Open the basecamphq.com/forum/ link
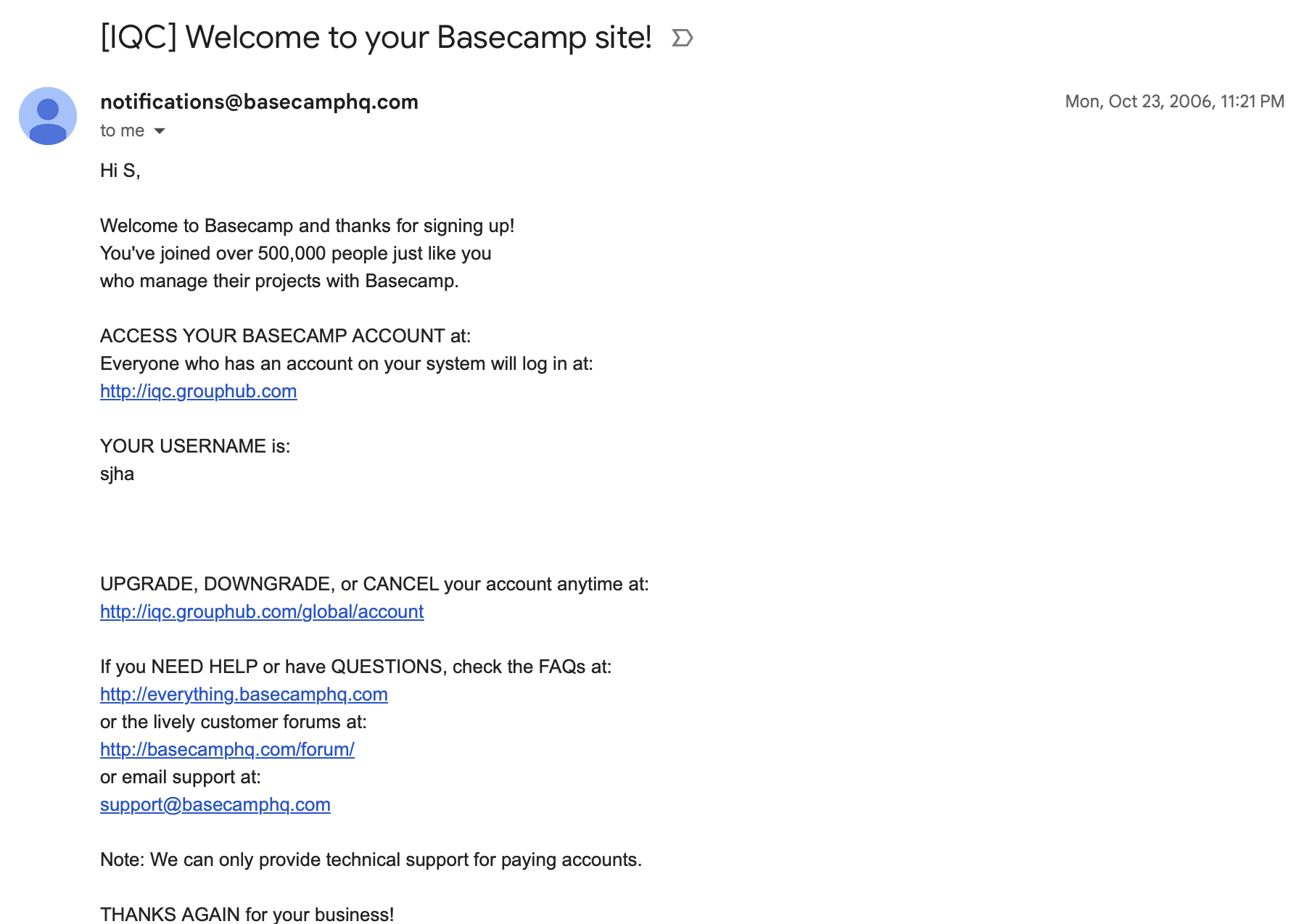The width and height of the screenshot is (1307, 924). (x=227, y=749)
